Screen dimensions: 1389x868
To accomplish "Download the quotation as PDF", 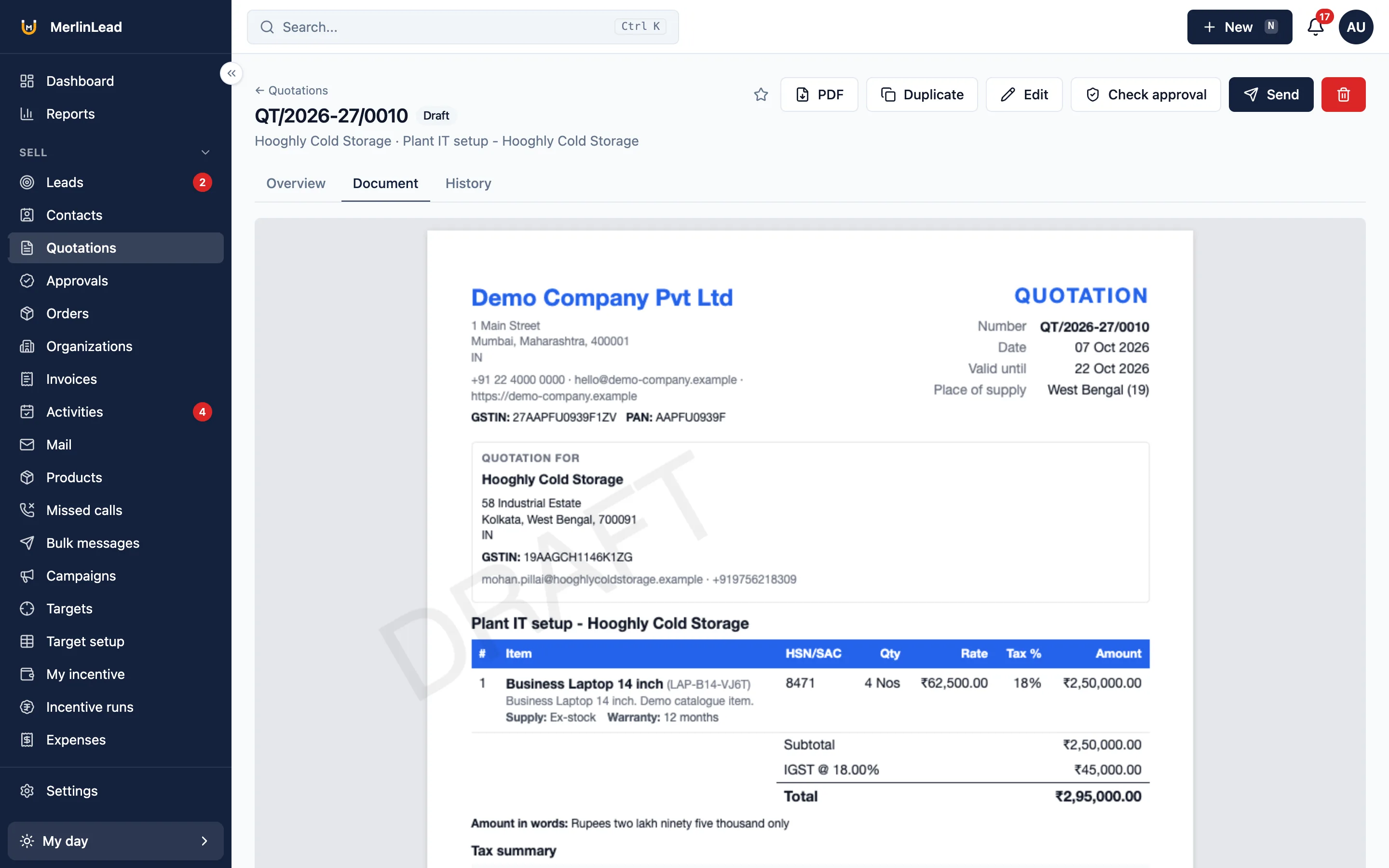I will point(819,95).
